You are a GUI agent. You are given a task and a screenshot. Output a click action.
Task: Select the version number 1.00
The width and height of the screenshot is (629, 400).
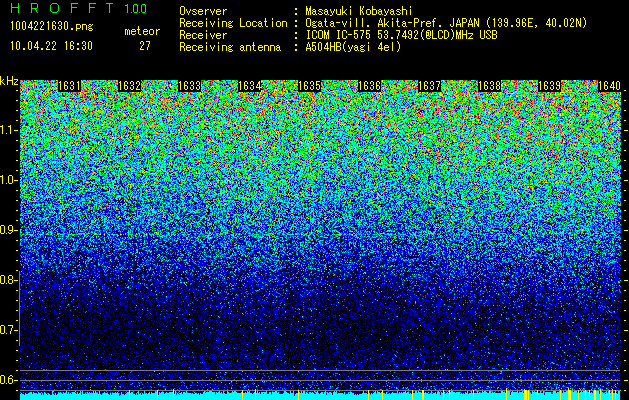pos(135,9)
